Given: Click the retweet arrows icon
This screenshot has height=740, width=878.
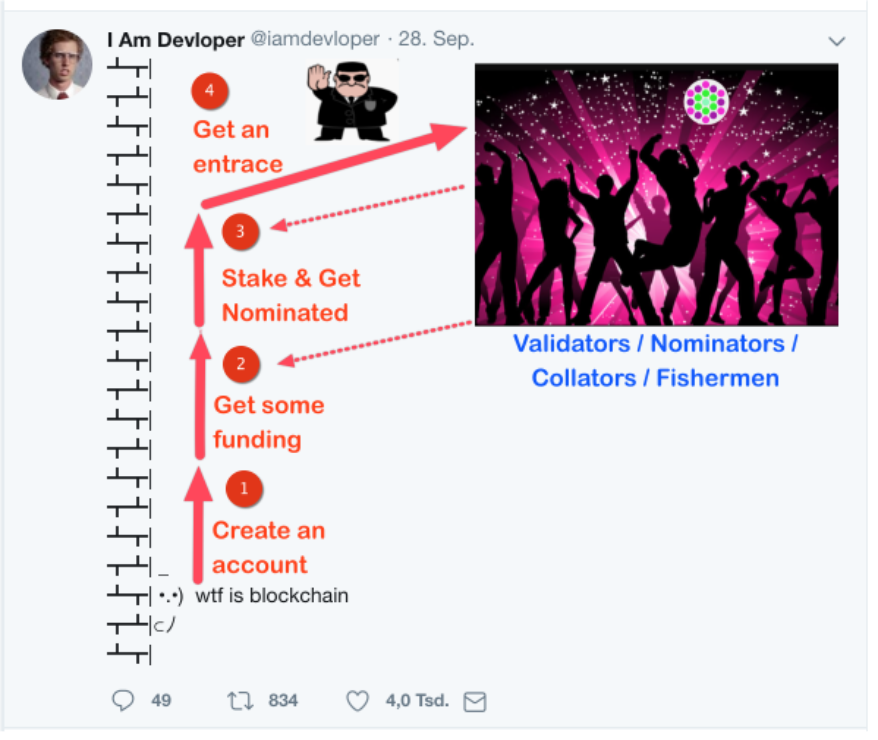Looking at the screenshot, I should 240,701.
